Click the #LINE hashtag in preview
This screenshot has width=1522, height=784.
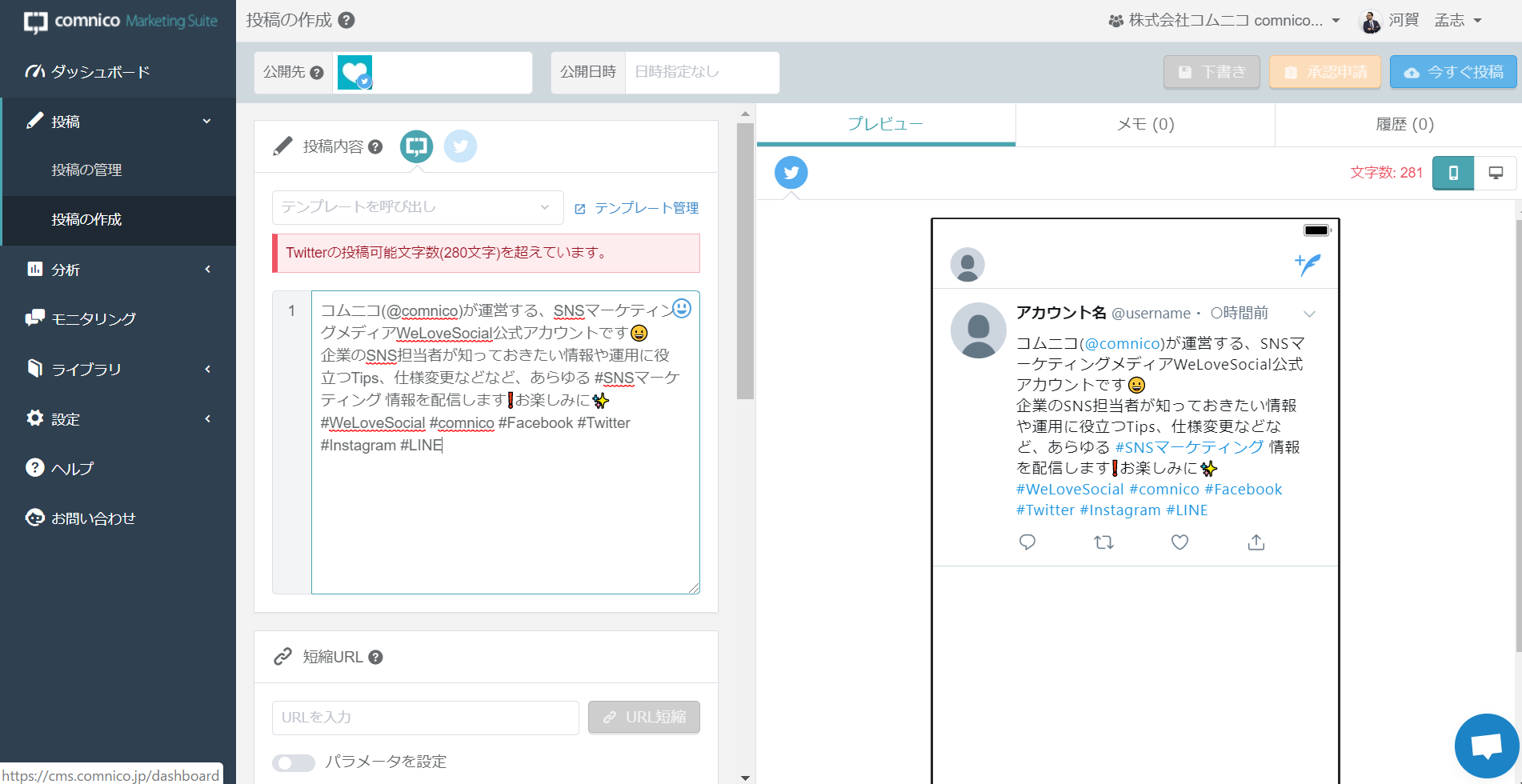[x=1187, y=510]
